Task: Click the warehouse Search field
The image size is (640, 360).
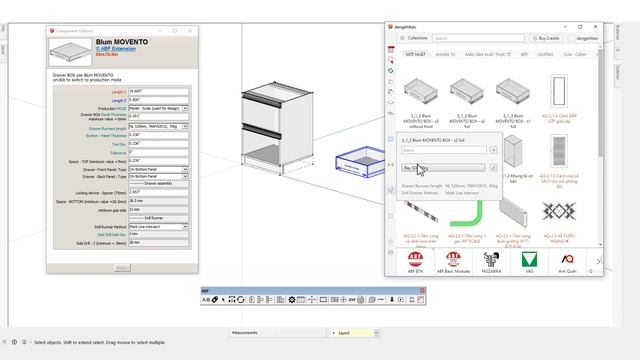Action: (478, 38)
